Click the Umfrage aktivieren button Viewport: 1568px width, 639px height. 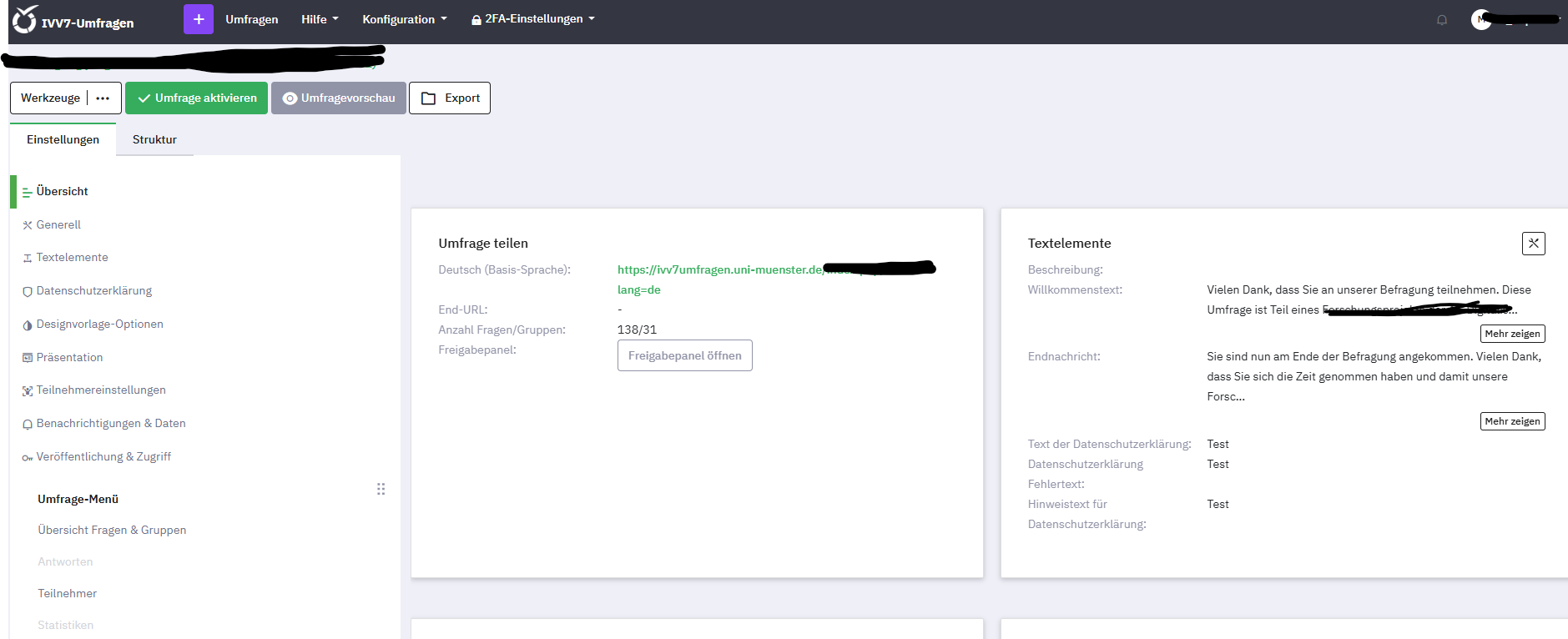[197, 98]
